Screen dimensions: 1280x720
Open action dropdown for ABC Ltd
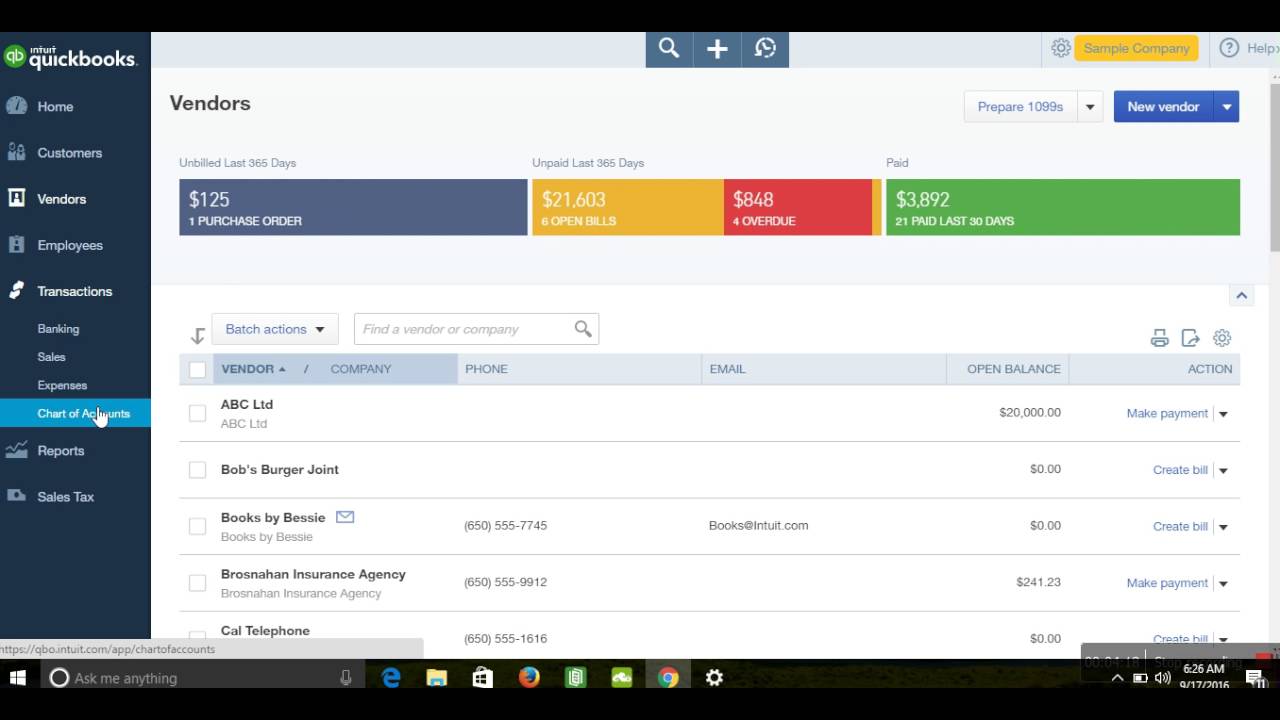click(x=1223, y=414)
